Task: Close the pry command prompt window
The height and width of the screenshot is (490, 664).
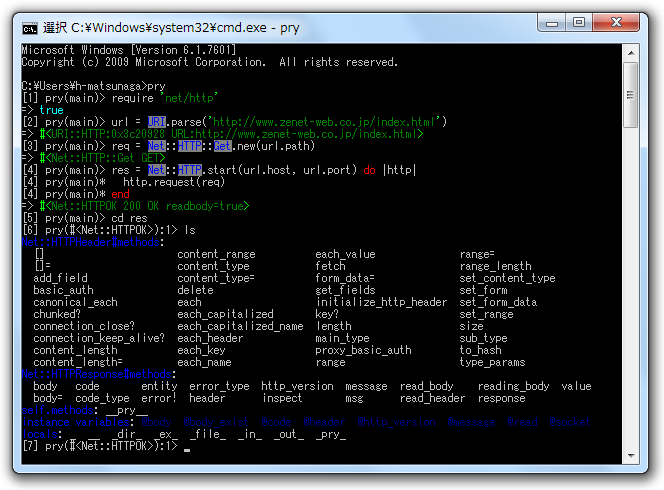Action: (x=616, y=22)
